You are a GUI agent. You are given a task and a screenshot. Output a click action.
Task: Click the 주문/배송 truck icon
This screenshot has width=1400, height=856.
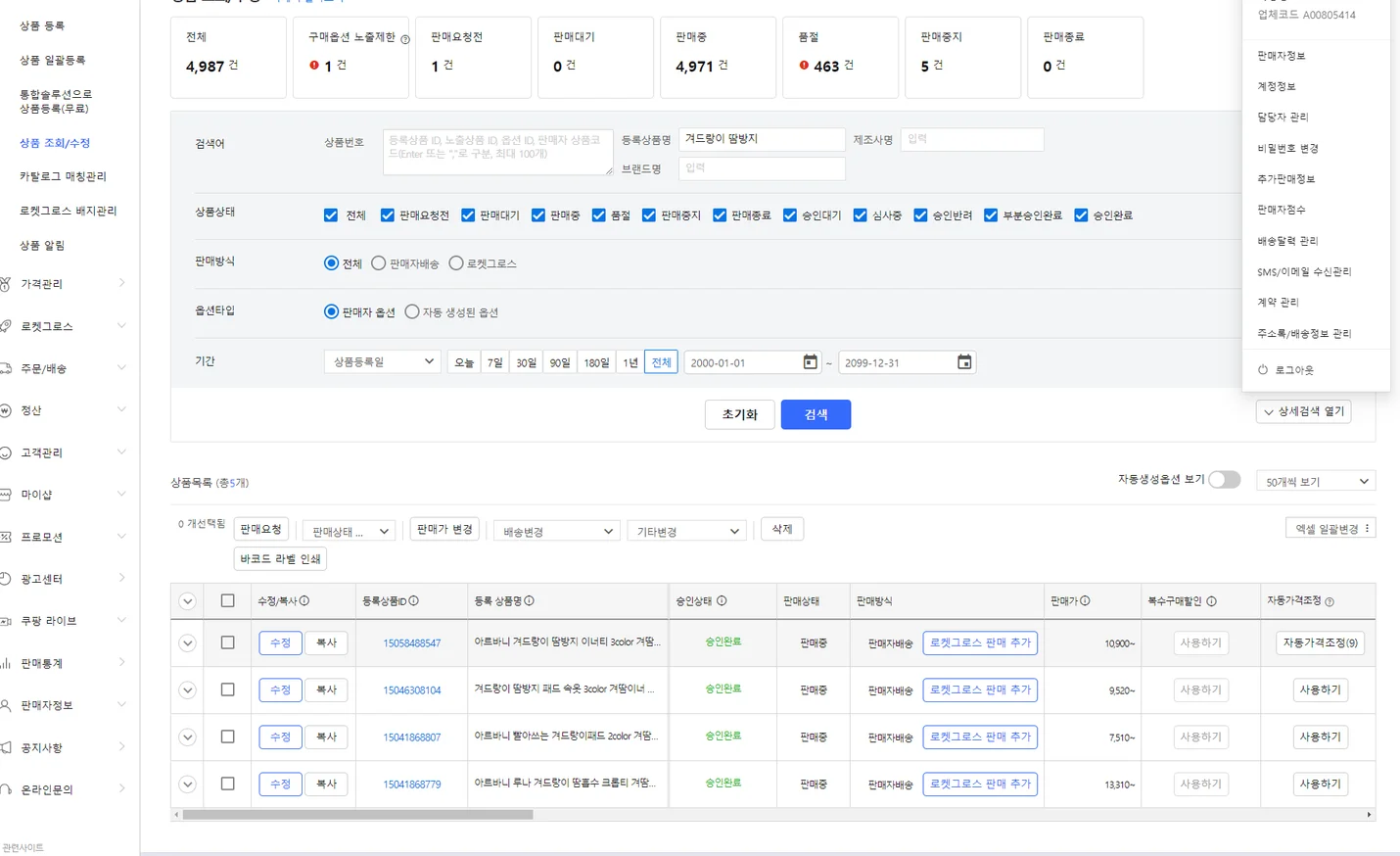[5, 368]
